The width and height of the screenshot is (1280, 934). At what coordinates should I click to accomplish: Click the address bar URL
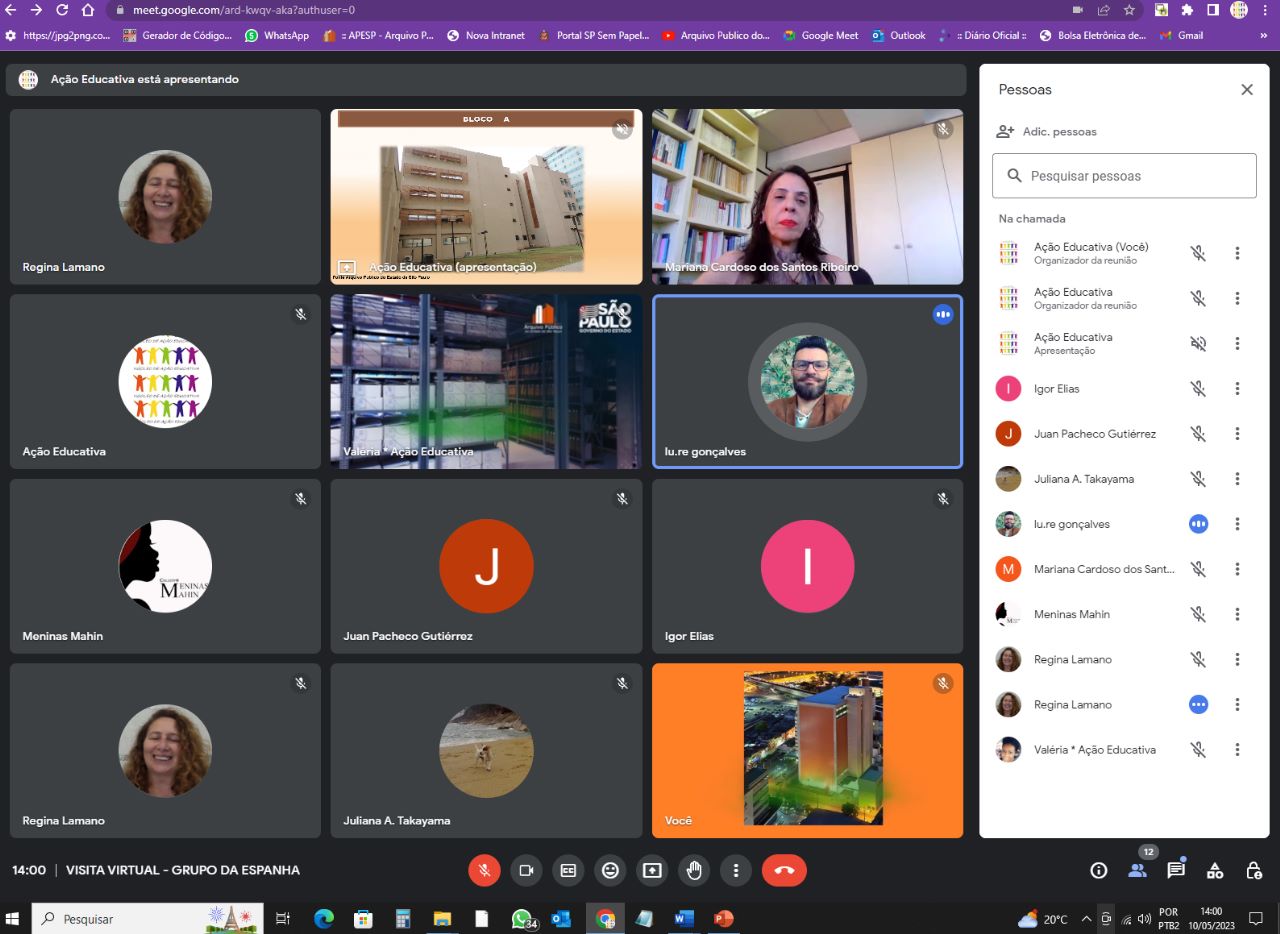point(244,10)
